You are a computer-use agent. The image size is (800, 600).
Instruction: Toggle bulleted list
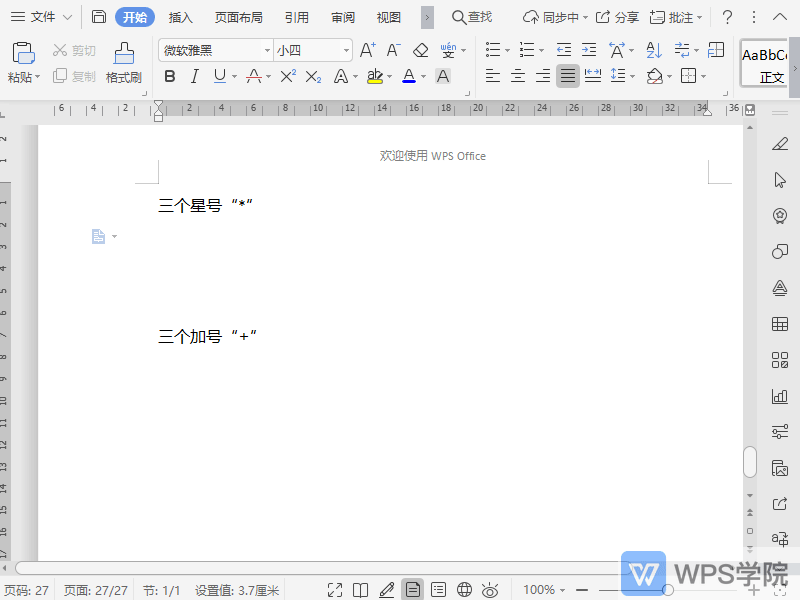pos(493,50)
